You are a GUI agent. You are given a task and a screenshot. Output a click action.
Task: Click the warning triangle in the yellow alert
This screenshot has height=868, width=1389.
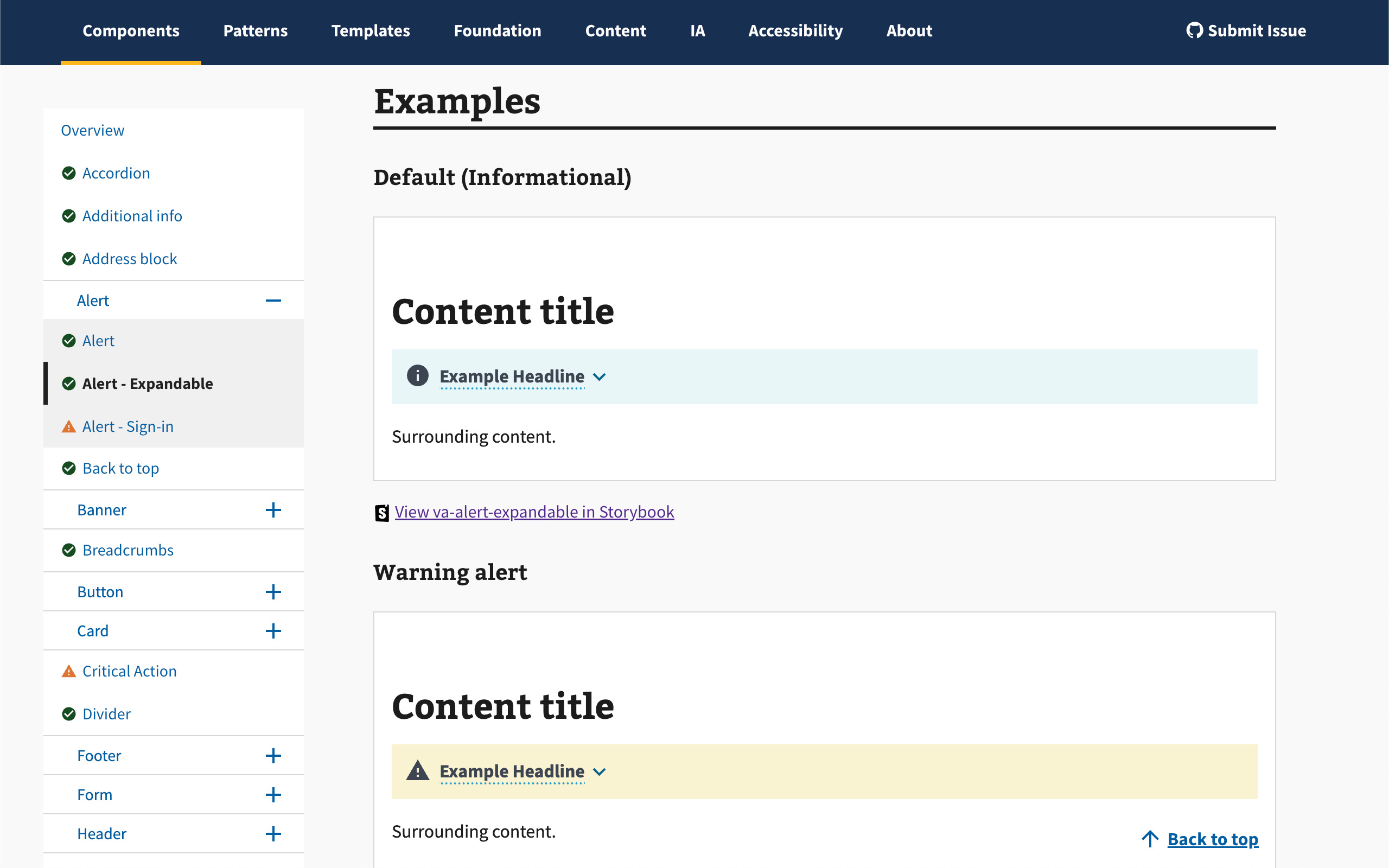click(418, 771)
